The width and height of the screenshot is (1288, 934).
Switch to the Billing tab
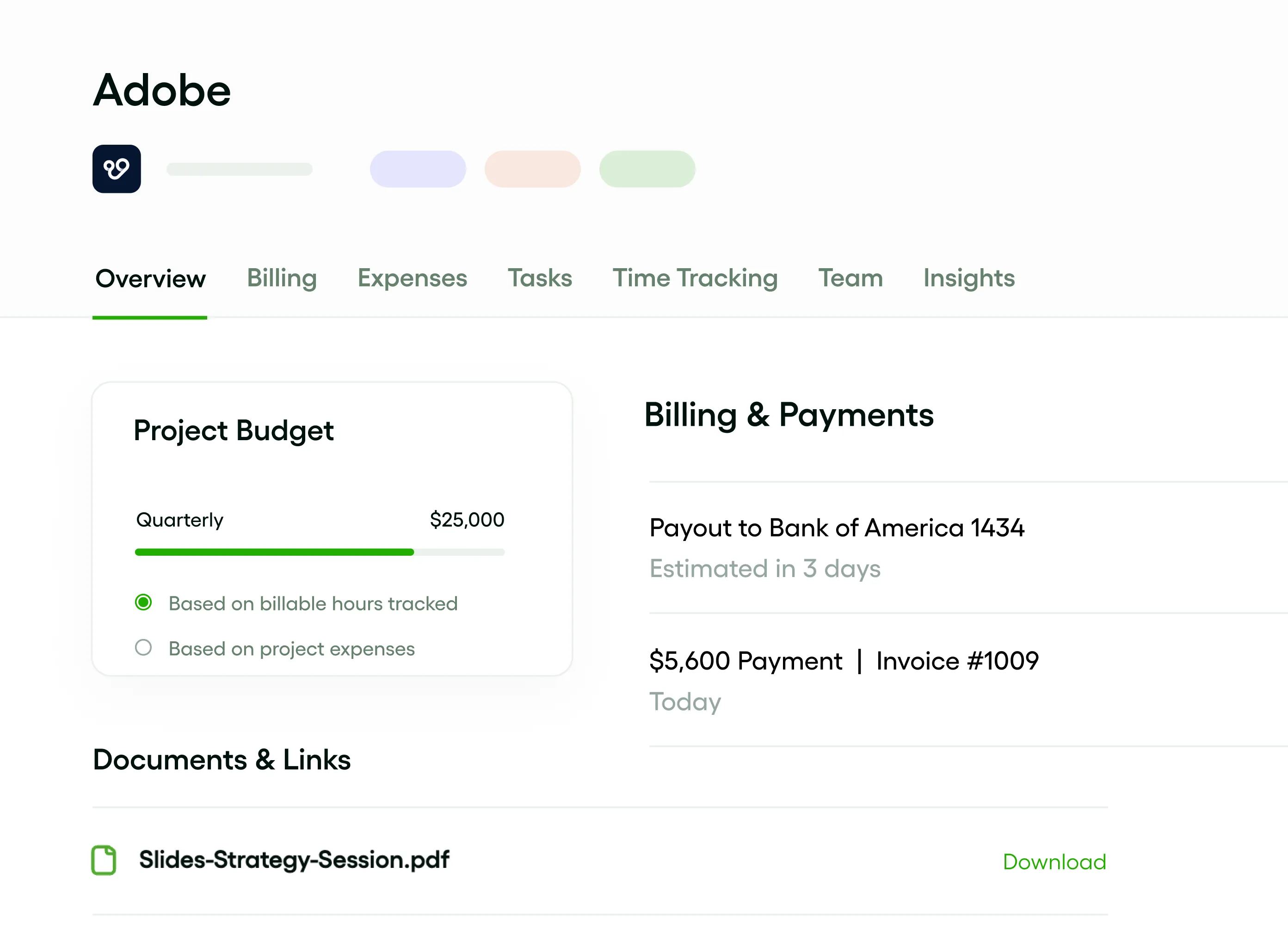click(282, 279)
